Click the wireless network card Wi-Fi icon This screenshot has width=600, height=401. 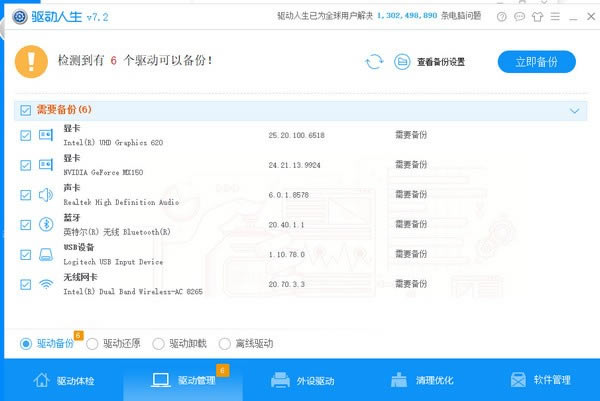point(46,284)
